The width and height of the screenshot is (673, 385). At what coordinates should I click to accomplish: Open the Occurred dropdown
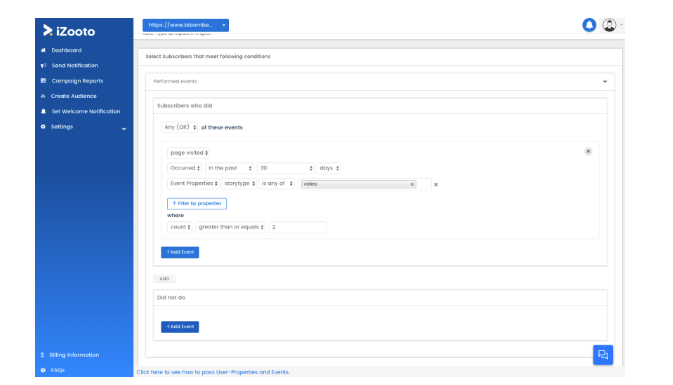tap(184, 168)
